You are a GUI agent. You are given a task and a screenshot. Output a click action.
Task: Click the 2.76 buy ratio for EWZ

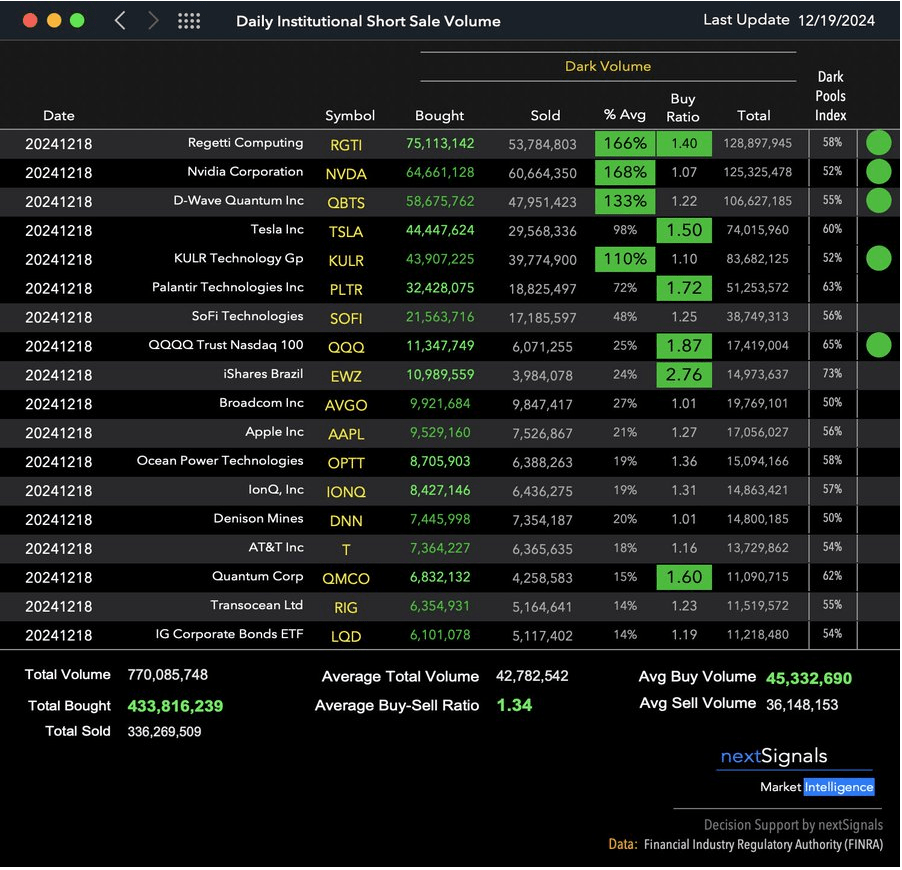click(x=684, y=375)
